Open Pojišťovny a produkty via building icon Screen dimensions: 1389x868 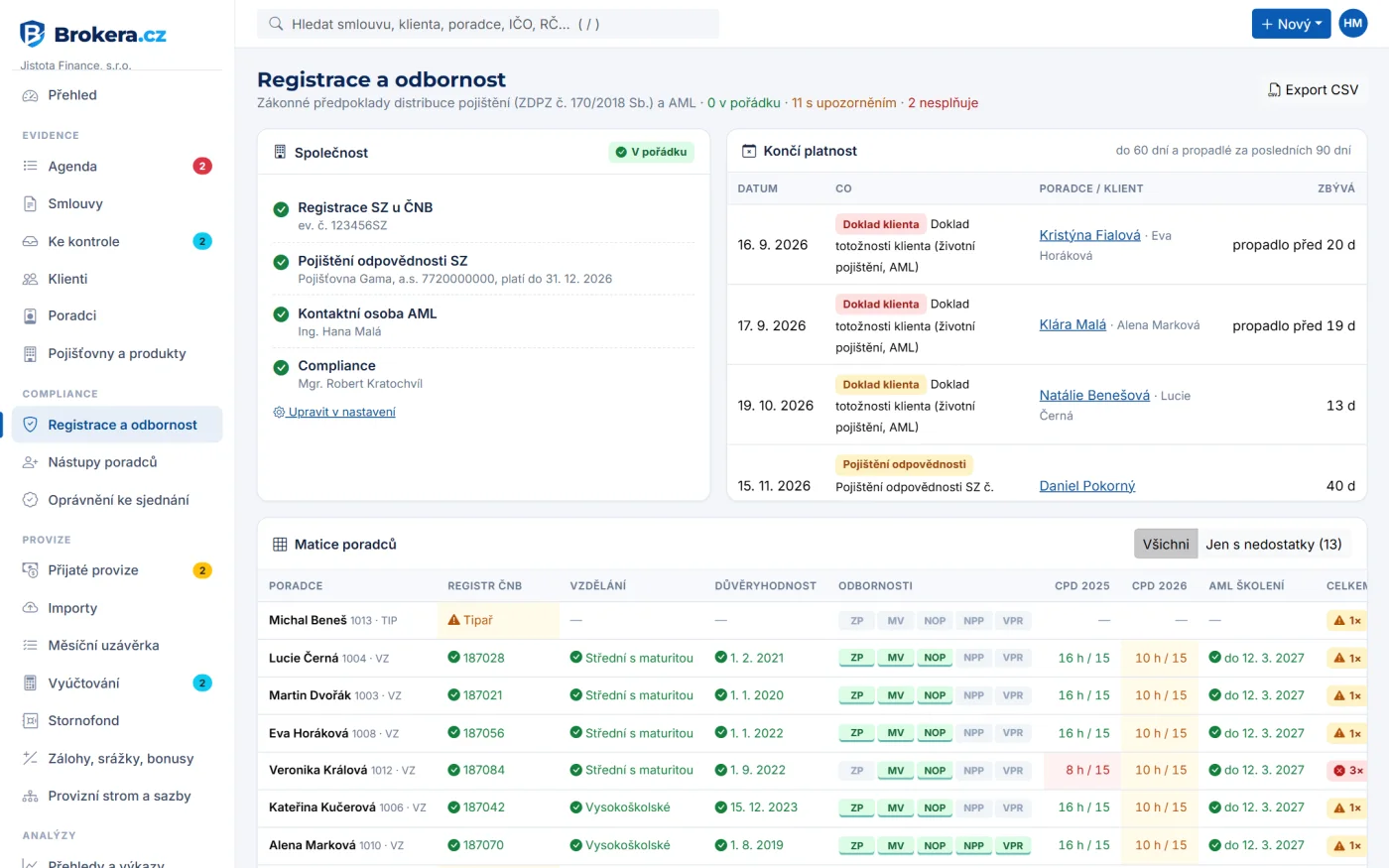point(30,353)
